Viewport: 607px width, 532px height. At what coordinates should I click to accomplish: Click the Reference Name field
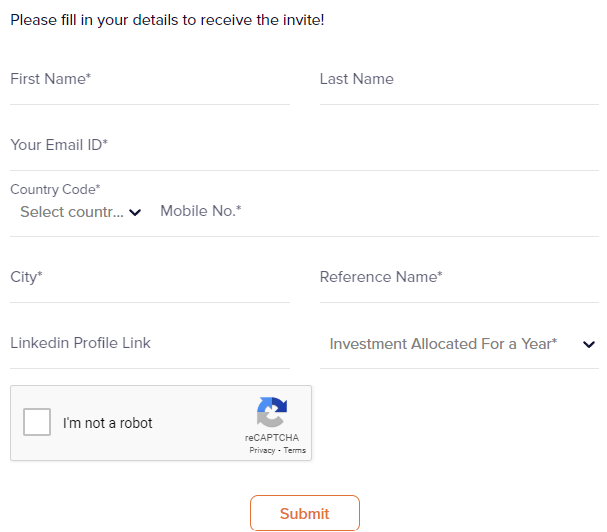click(x=458, y=277)
